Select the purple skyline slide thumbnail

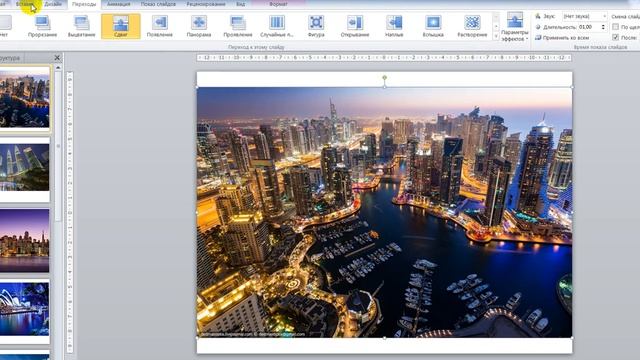[24, 241]
